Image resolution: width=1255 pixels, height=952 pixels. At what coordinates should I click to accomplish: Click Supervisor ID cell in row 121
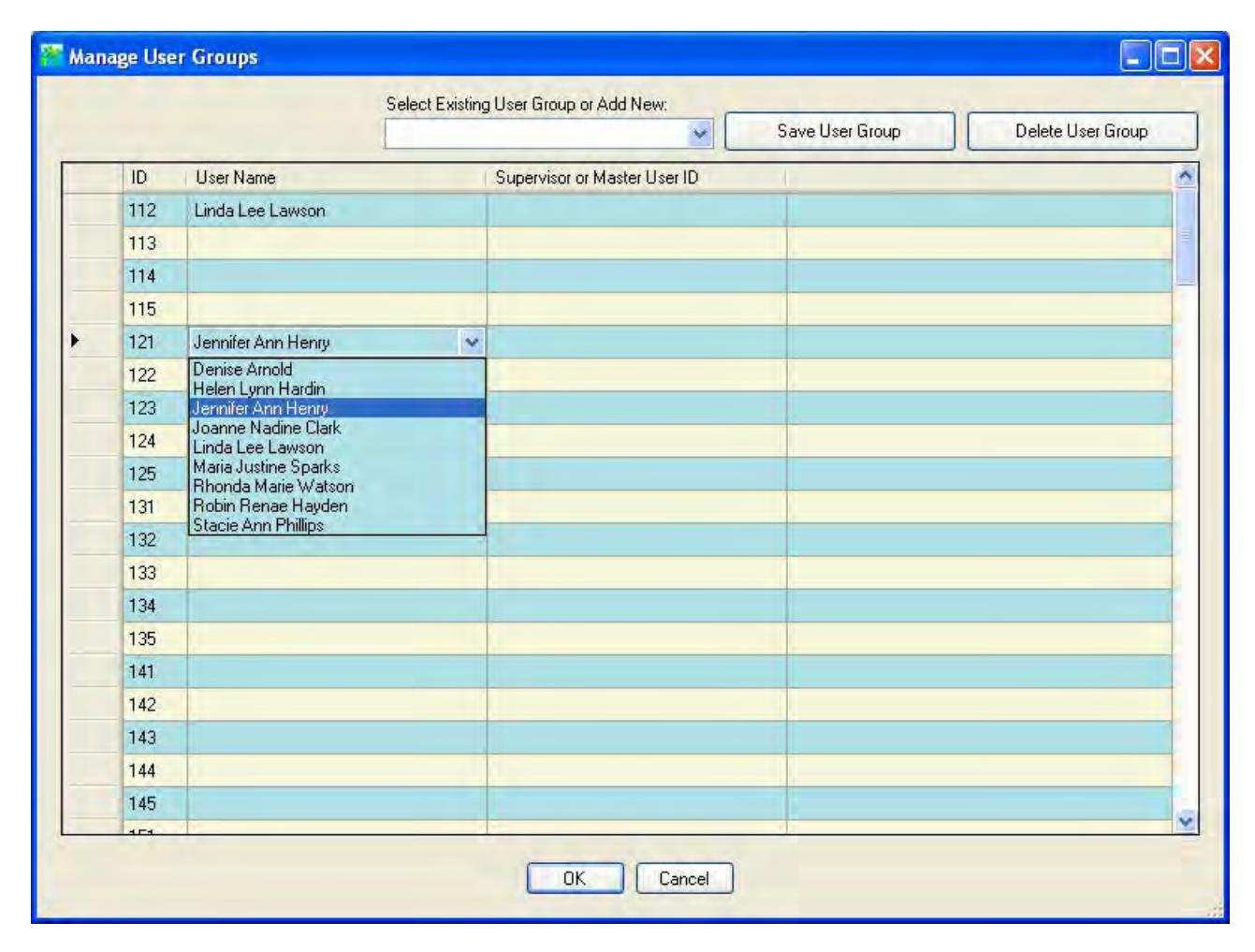tap(636, 342)
